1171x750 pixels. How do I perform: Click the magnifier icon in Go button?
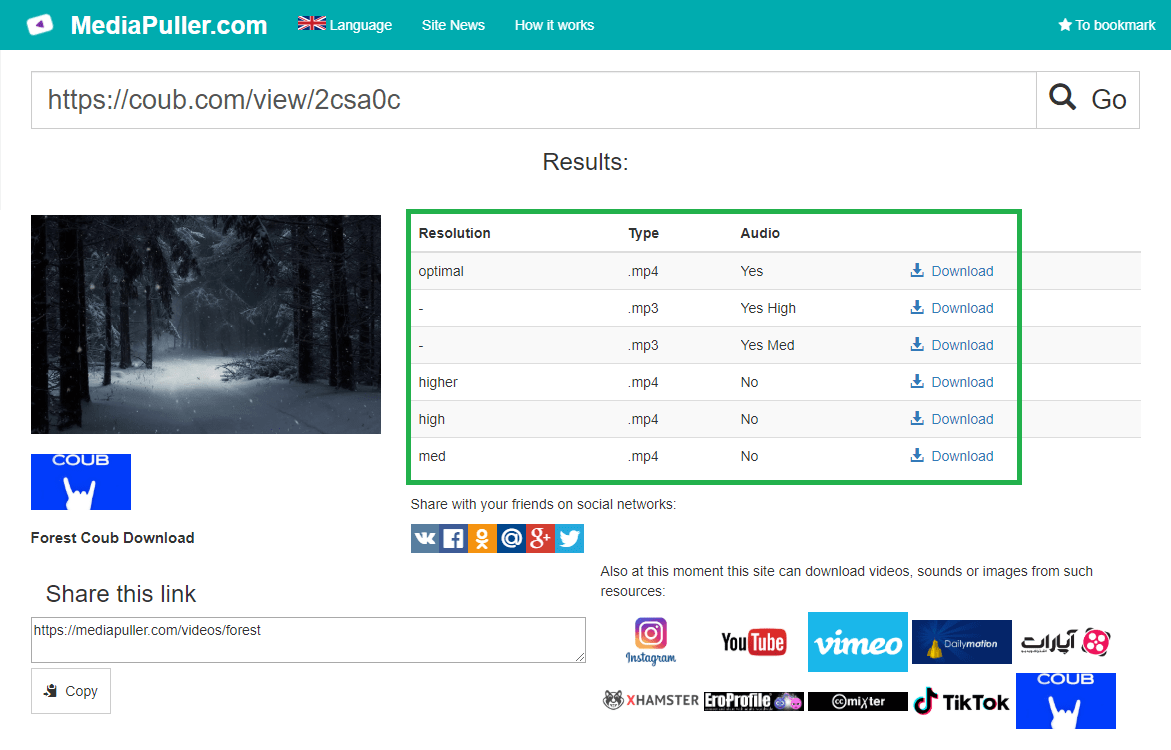coord(1062,97)
